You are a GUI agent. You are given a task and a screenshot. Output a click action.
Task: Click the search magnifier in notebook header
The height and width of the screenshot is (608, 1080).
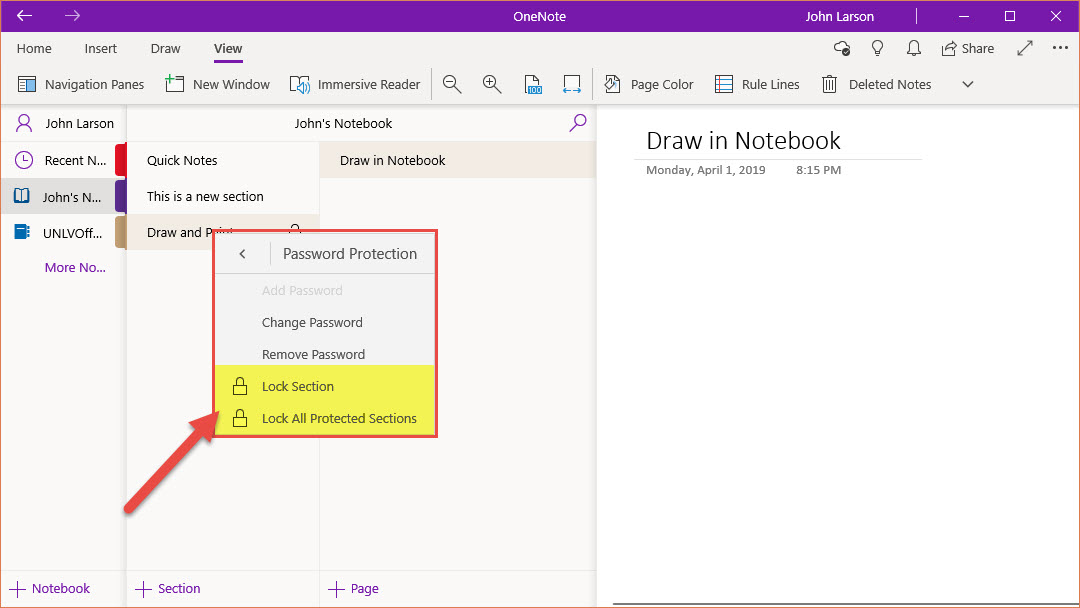(x=578, y=123)
